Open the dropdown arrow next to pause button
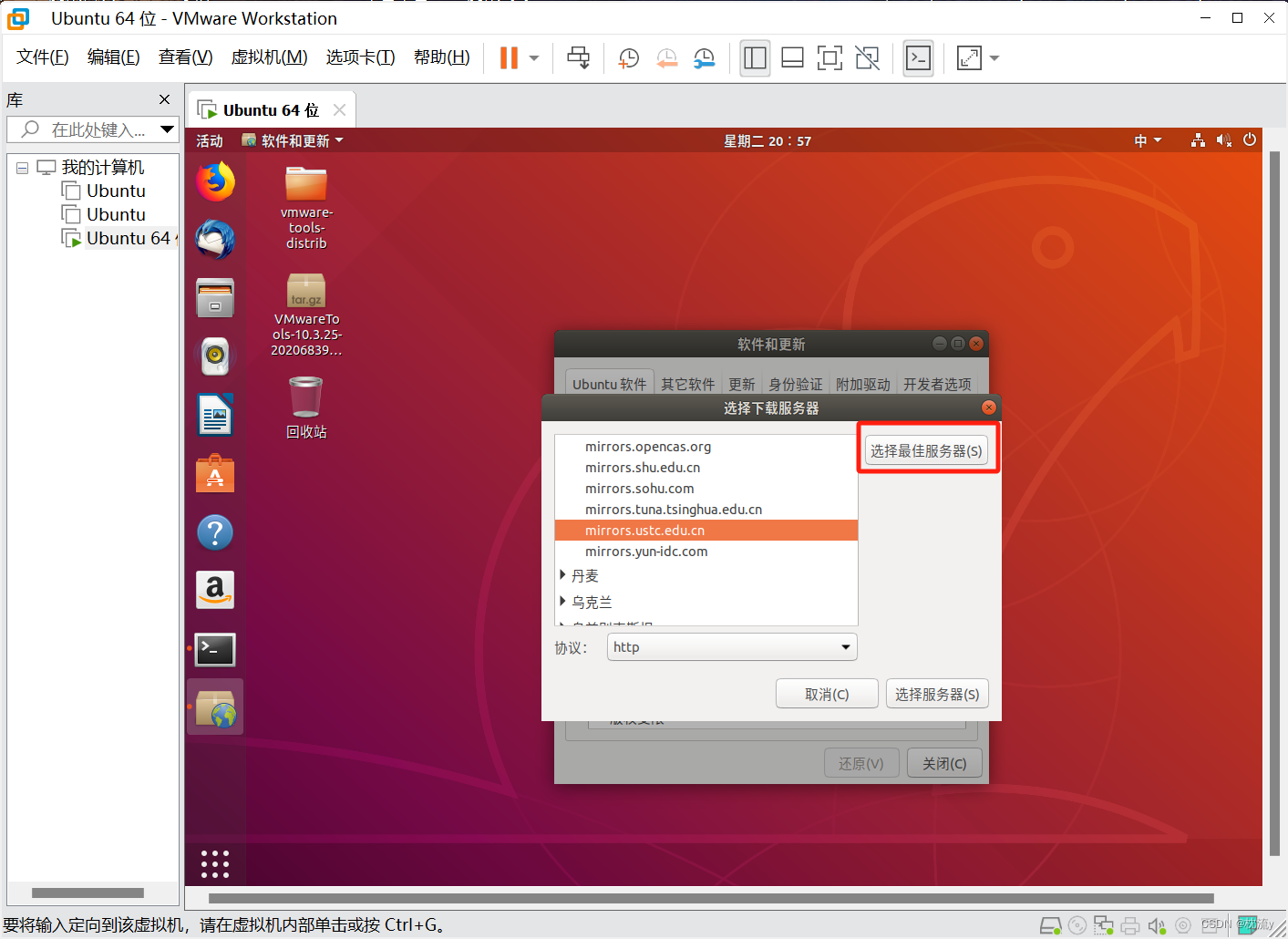 click(x=534, y=58)
